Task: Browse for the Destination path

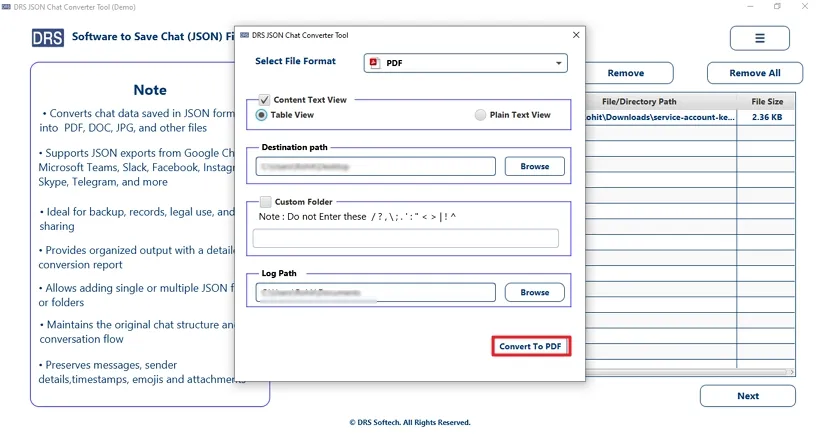Action: (x=534, y=166)
